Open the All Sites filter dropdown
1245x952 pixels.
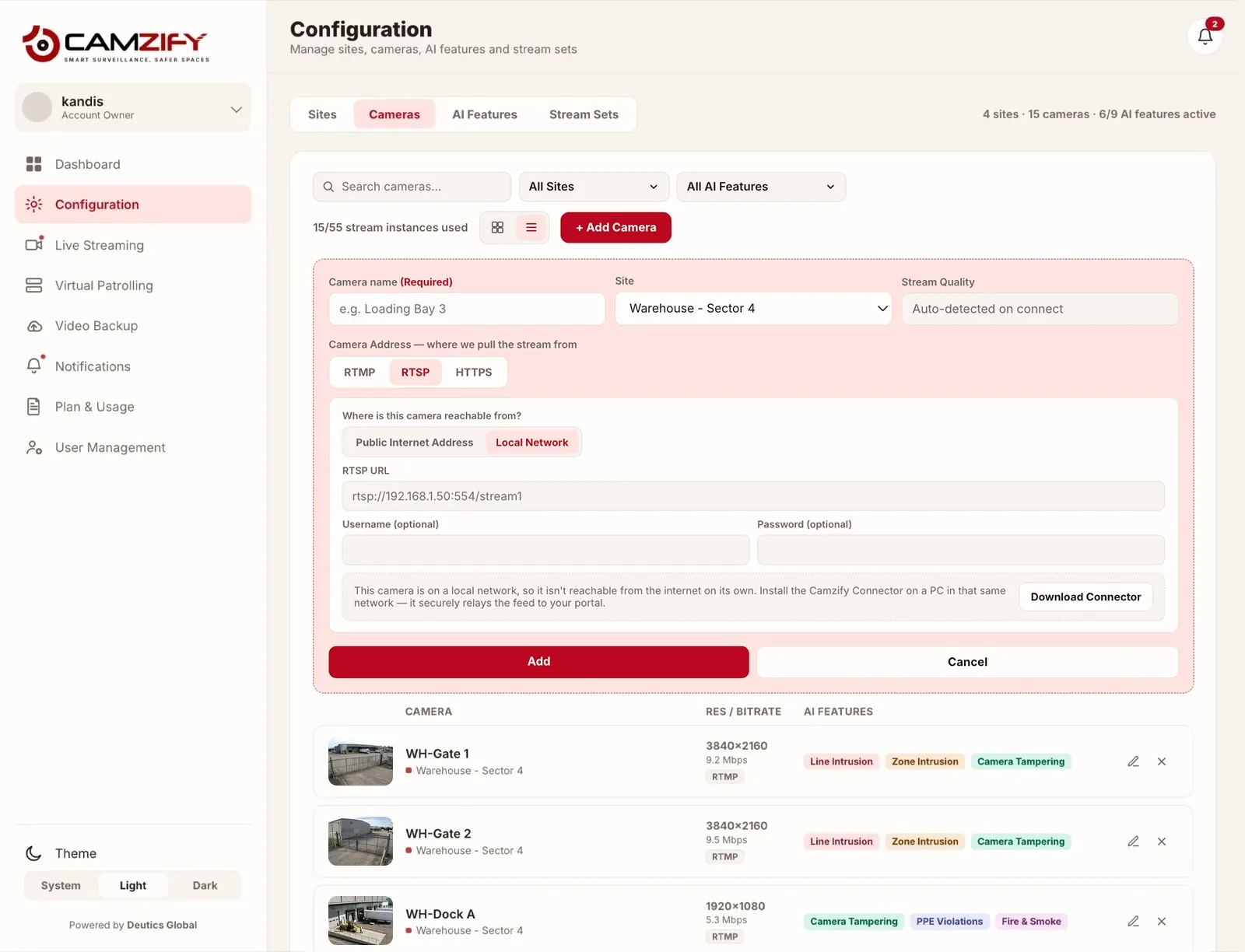tap(594, 187)
